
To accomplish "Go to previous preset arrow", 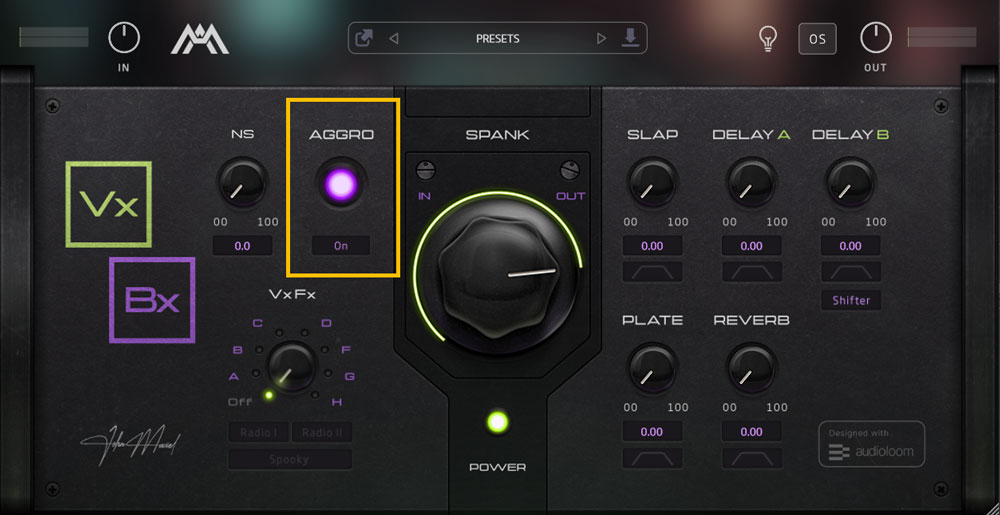I will click(x=393, y=39).
